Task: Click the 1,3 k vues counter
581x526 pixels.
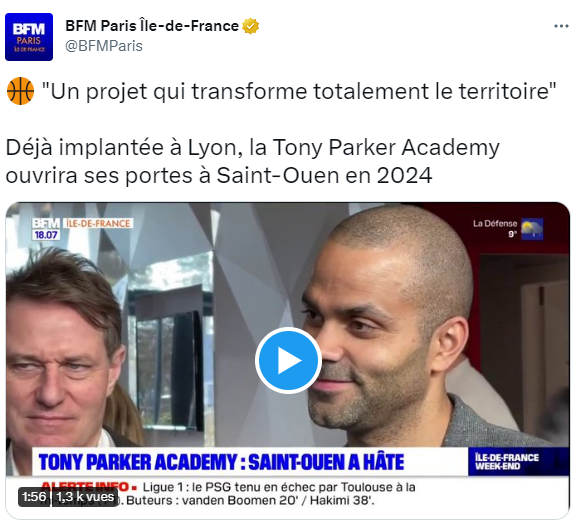Action: coord(85,497)
